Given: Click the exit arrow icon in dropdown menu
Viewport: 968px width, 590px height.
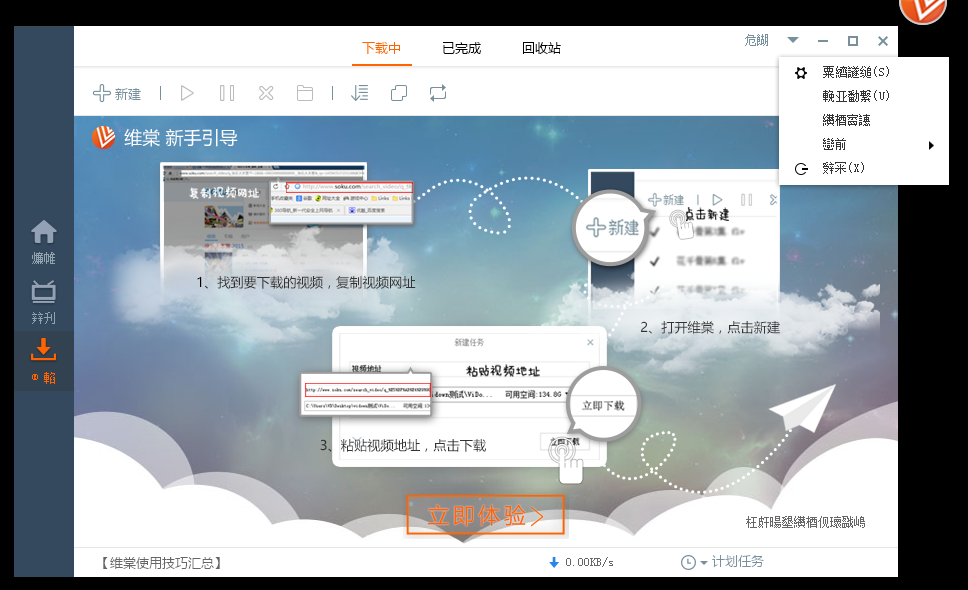Looking at the screenshot, I should click(x=801, y=169).
